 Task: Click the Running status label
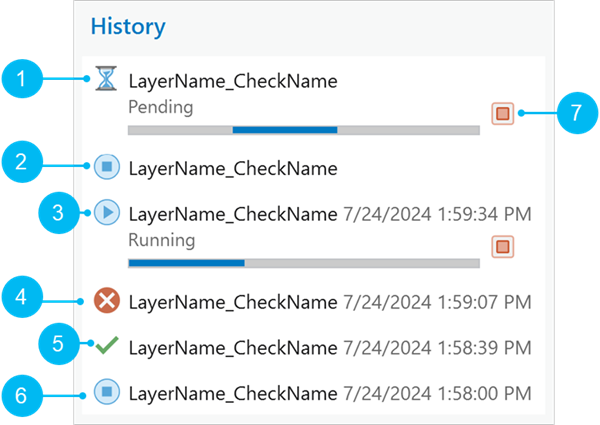[x=161, y=240]
